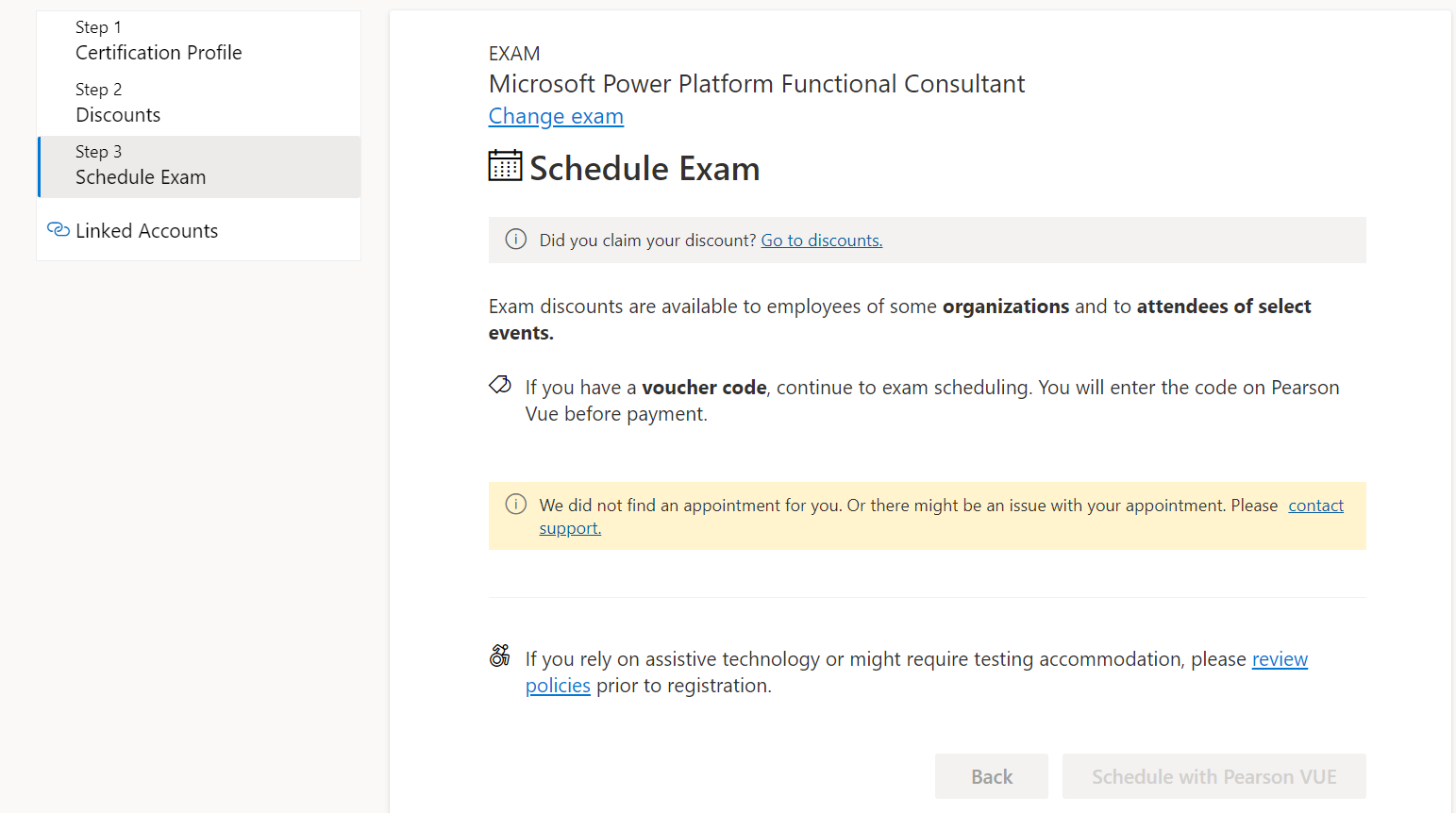Open Step 2 Discounts
The width and height of the screenshot is (1456, 813).
[x=117, y=102]
